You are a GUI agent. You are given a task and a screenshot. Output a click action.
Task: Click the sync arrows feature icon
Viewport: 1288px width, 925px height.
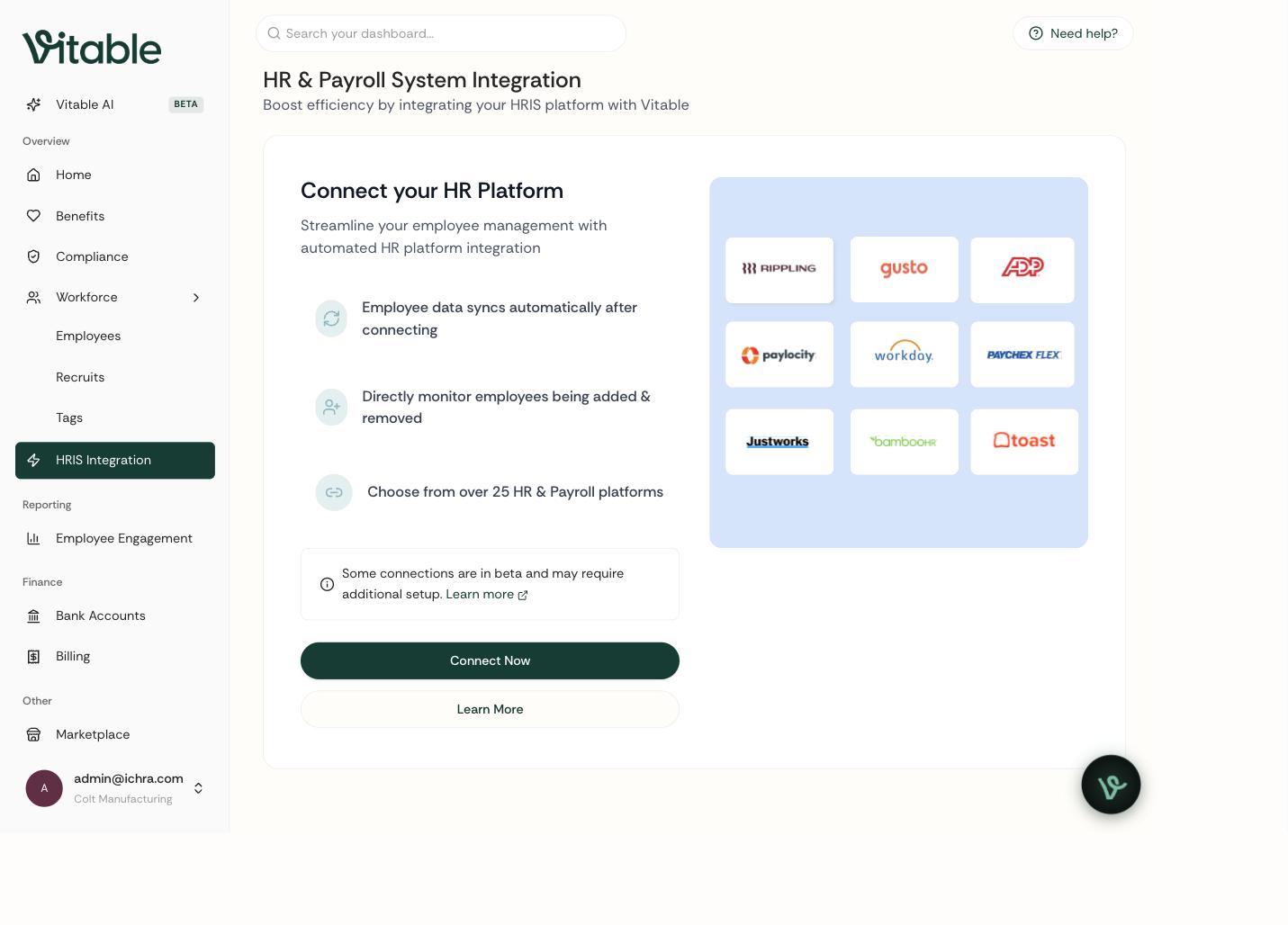331,319
